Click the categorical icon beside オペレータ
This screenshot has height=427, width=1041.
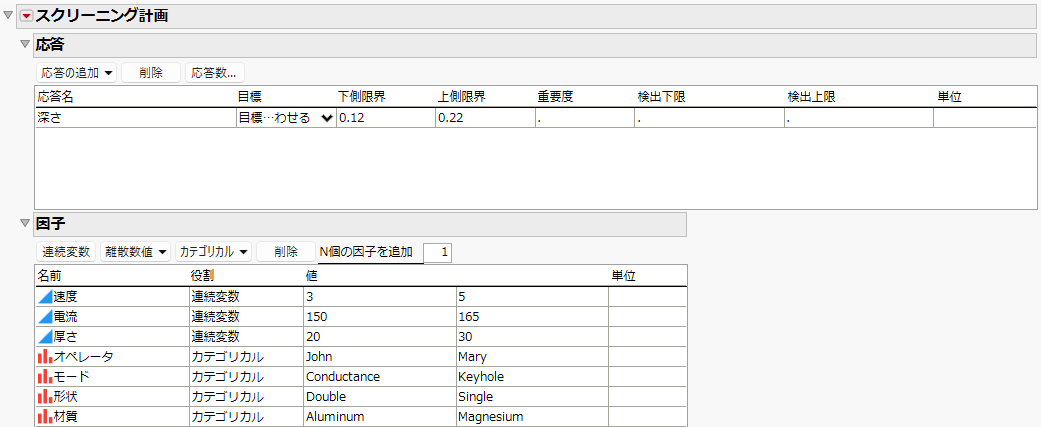pyautogui.click(x=44, y=357)
